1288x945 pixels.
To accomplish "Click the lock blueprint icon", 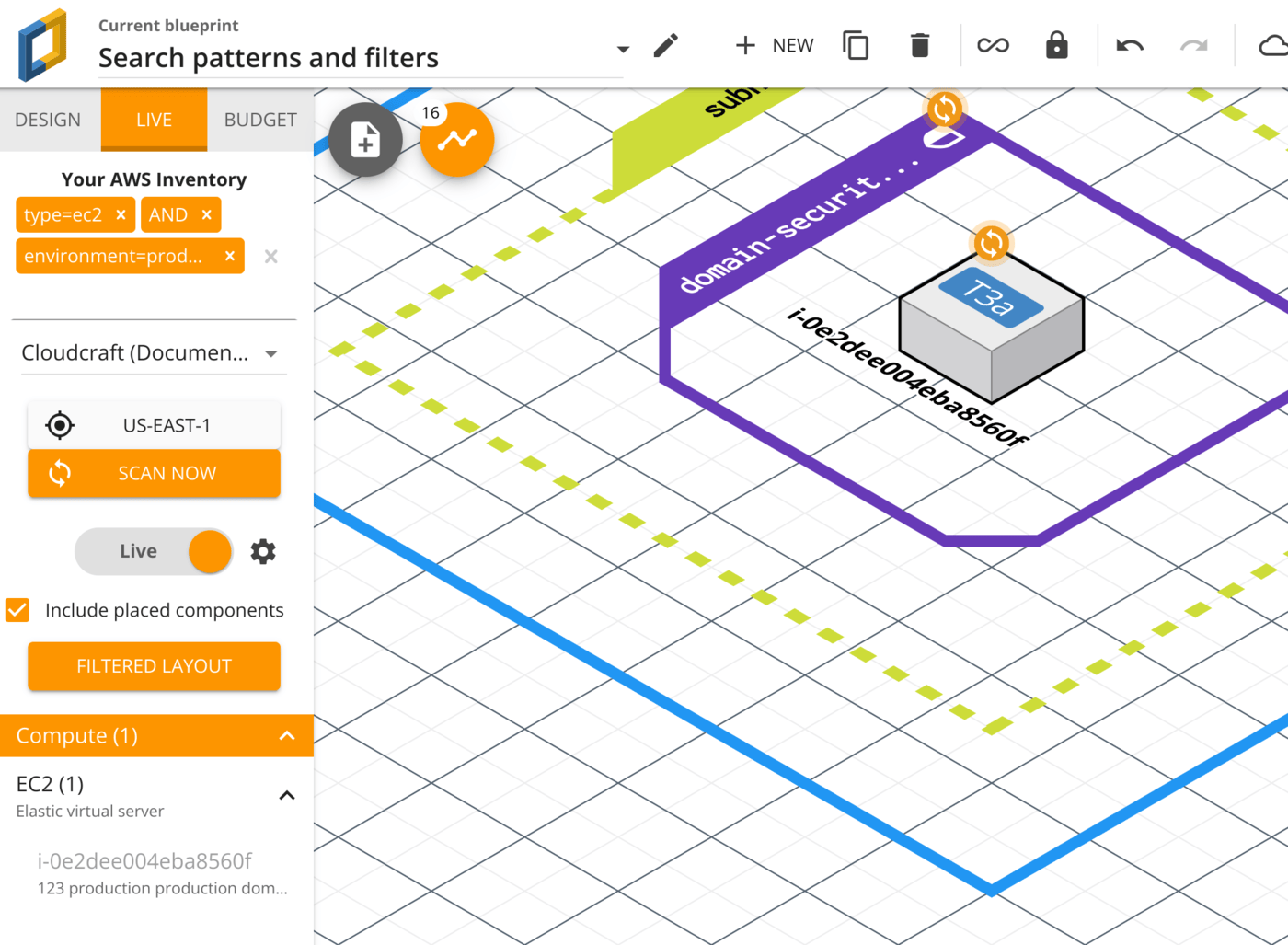I will 1057,45.
